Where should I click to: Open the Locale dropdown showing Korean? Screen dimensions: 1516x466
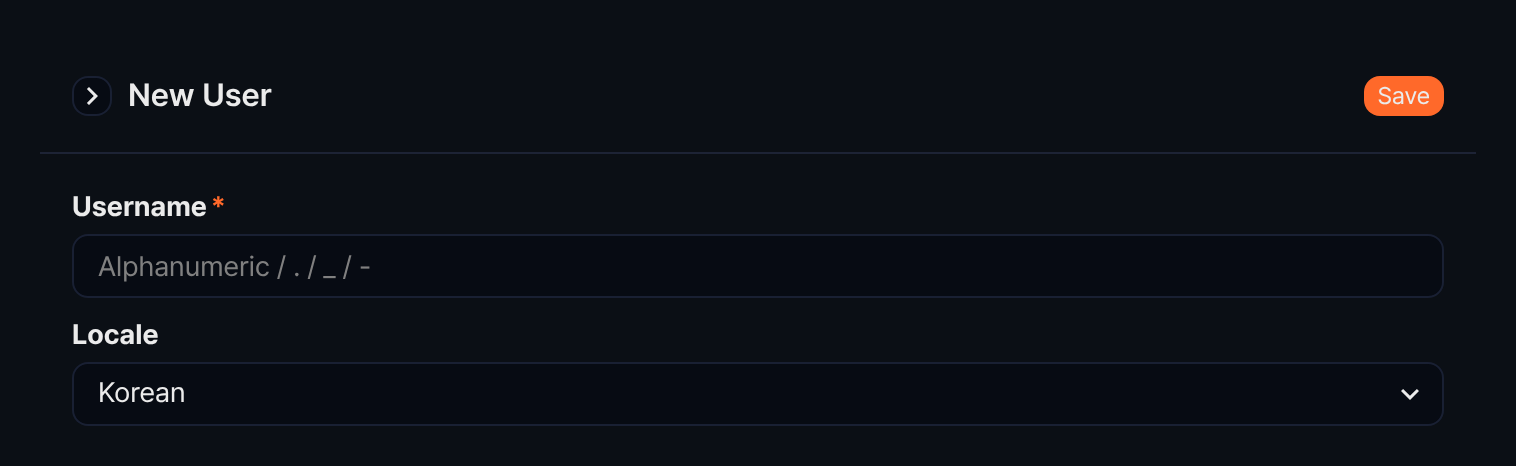pyautogui.click(x=758, y=394)
